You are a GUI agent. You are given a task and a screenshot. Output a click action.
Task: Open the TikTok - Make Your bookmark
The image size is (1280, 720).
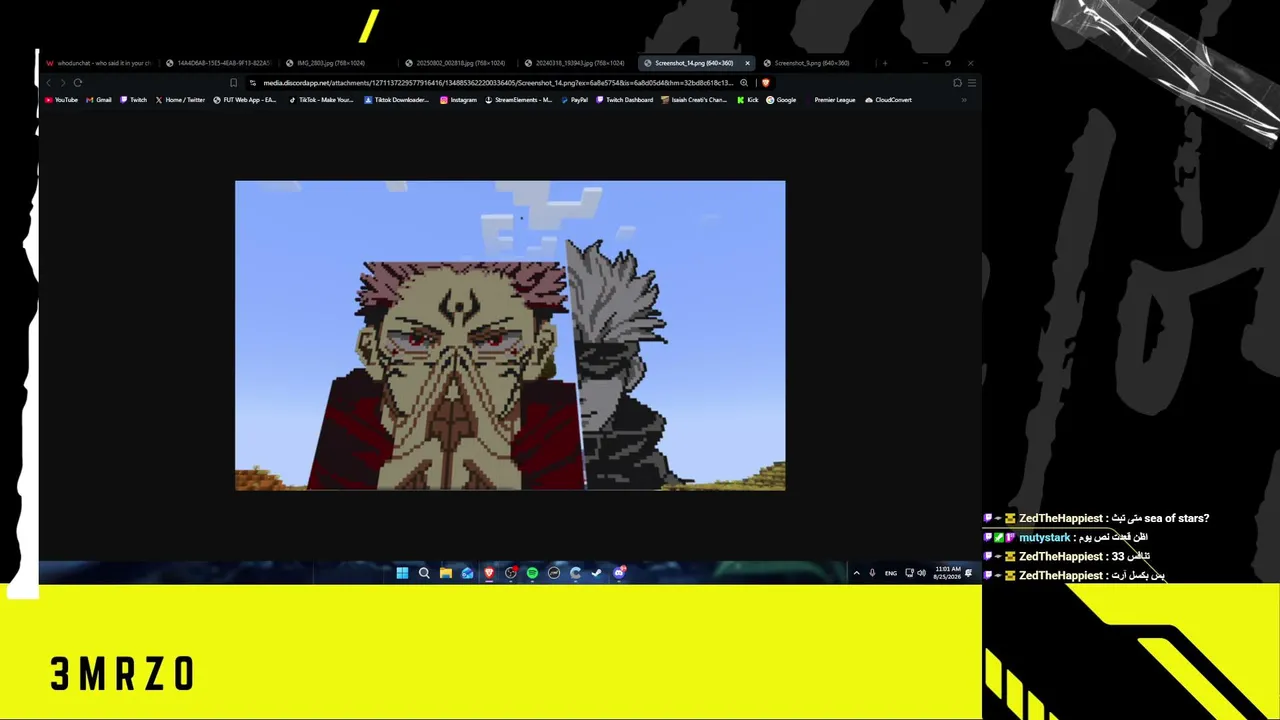tap(321, 100)
